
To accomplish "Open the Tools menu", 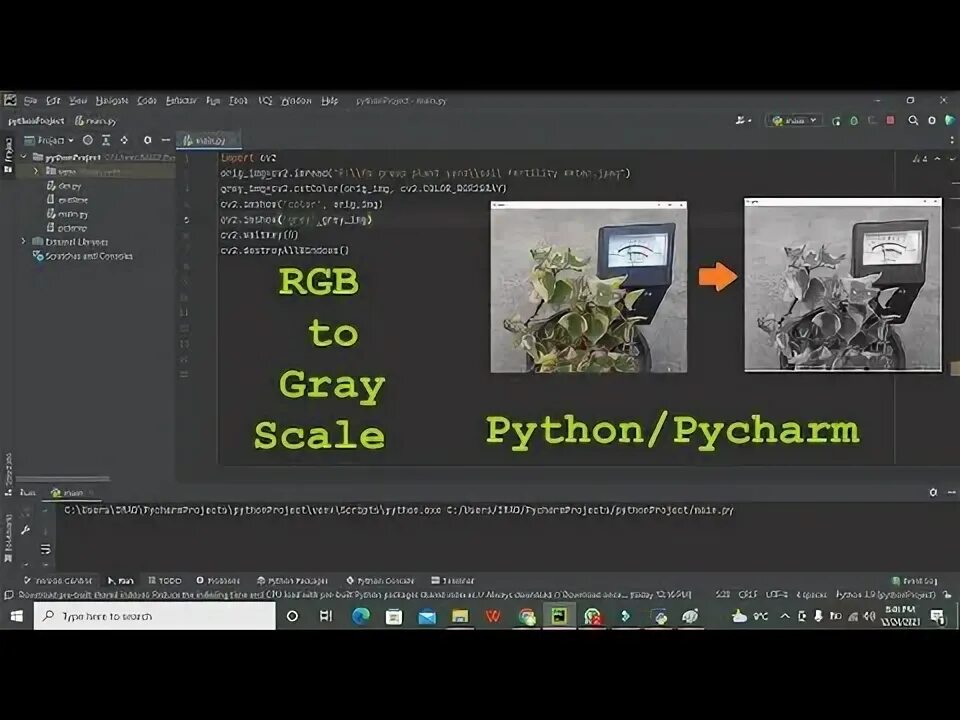I will click(x=238, y=100).
